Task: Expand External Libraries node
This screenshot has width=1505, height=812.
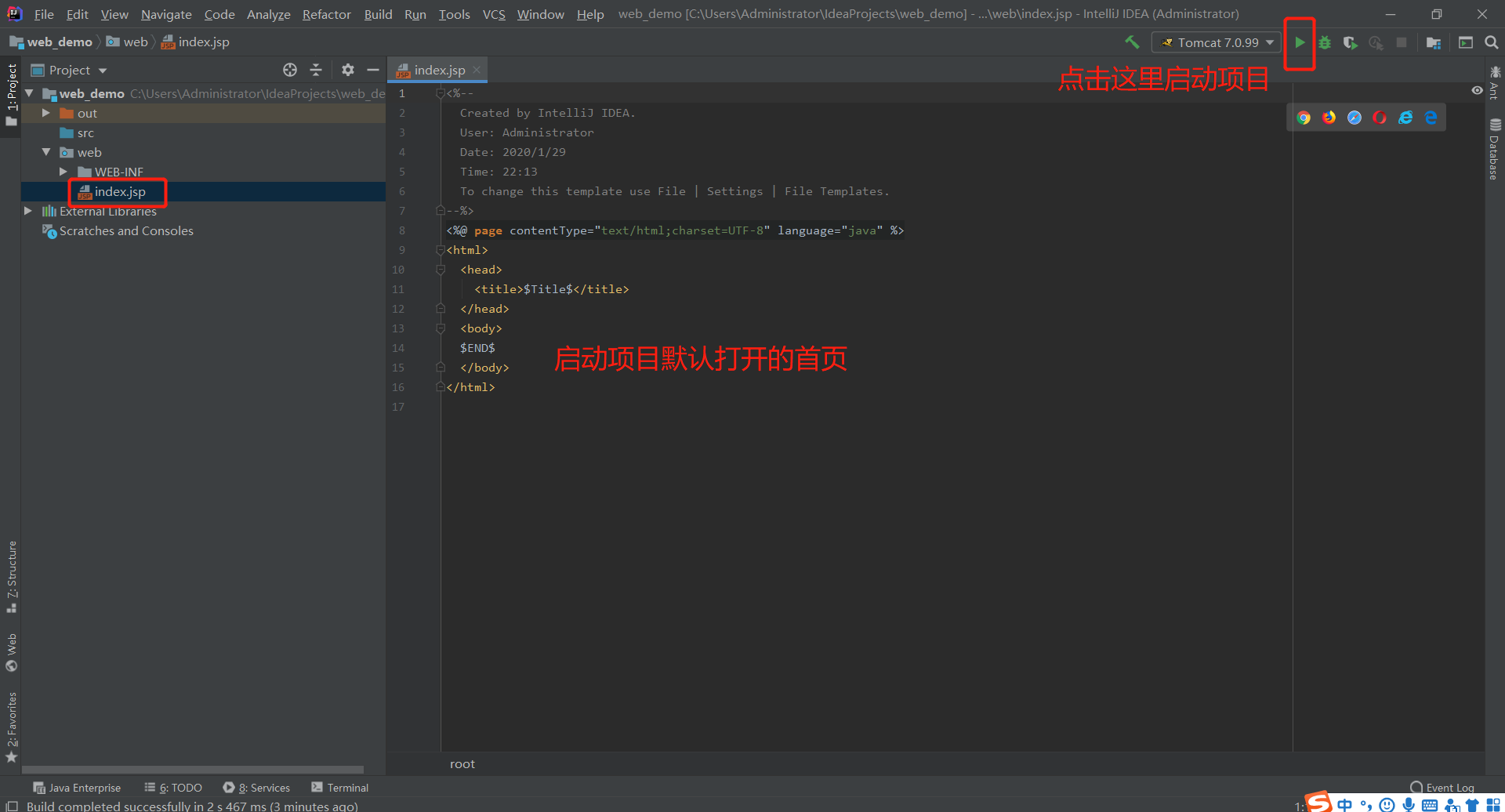Action: pos(28,211)
